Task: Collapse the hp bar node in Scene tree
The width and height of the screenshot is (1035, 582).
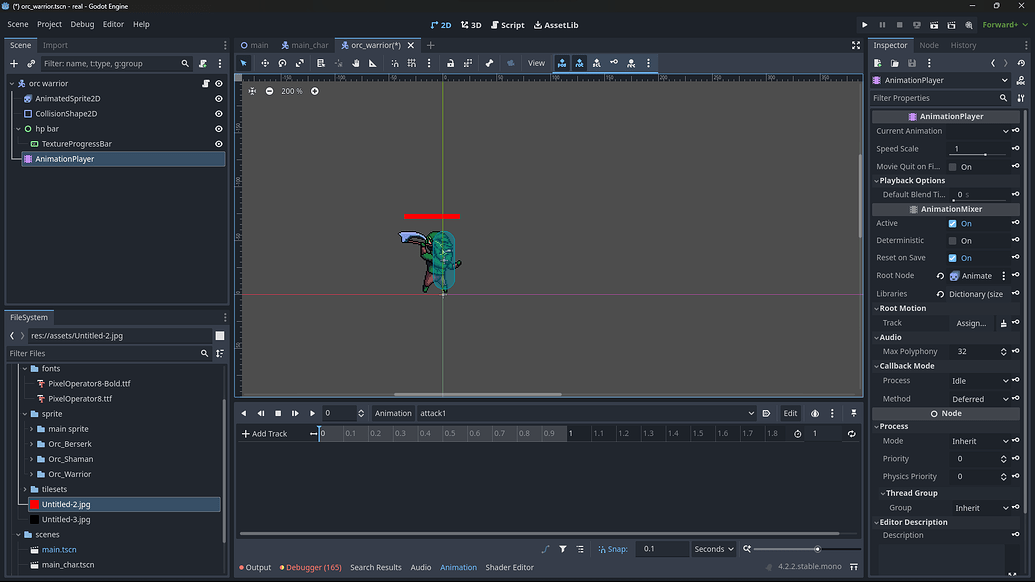Action: (18, 128)
